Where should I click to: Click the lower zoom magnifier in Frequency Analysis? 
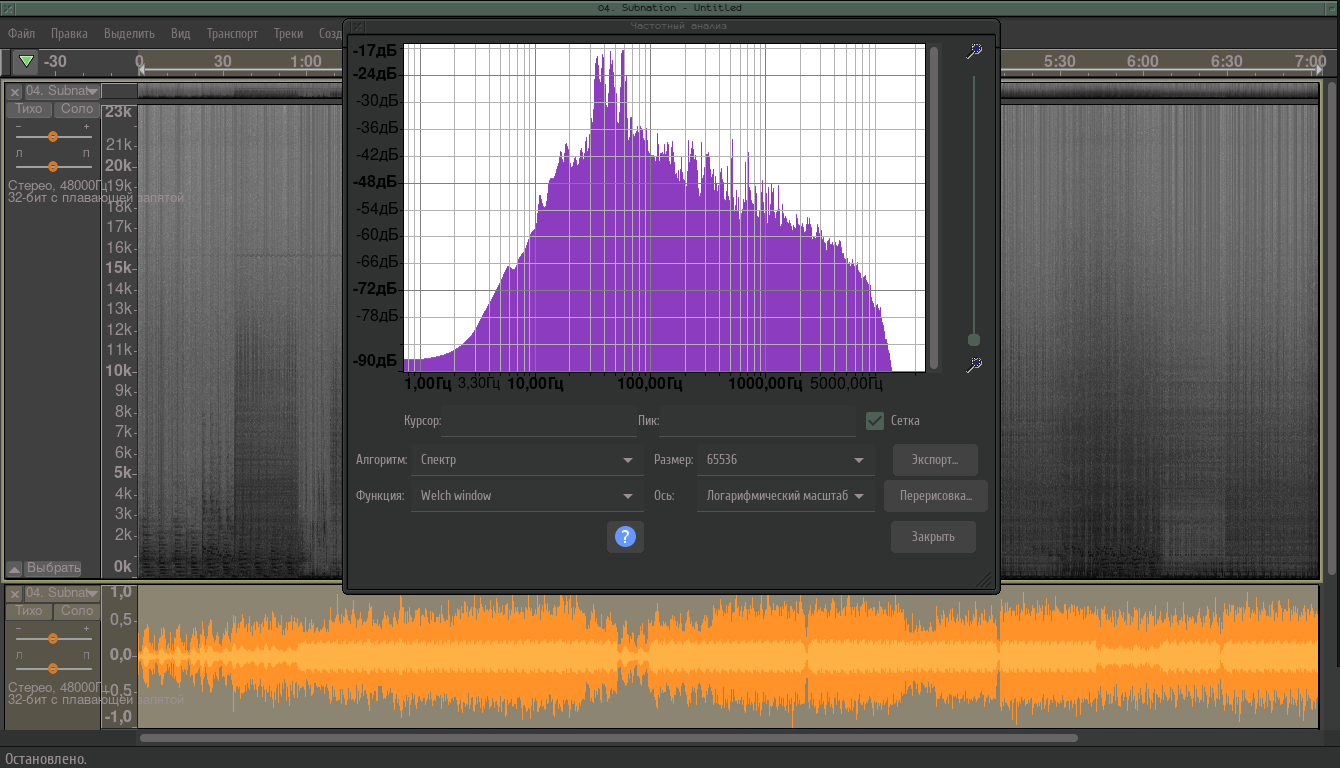974,365
